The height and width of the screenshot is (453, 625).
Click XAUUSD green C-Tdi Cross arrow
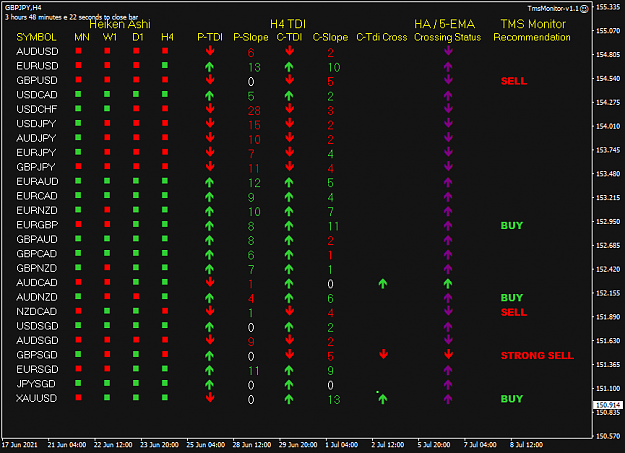pyautogui.click(x=383, y=398)
